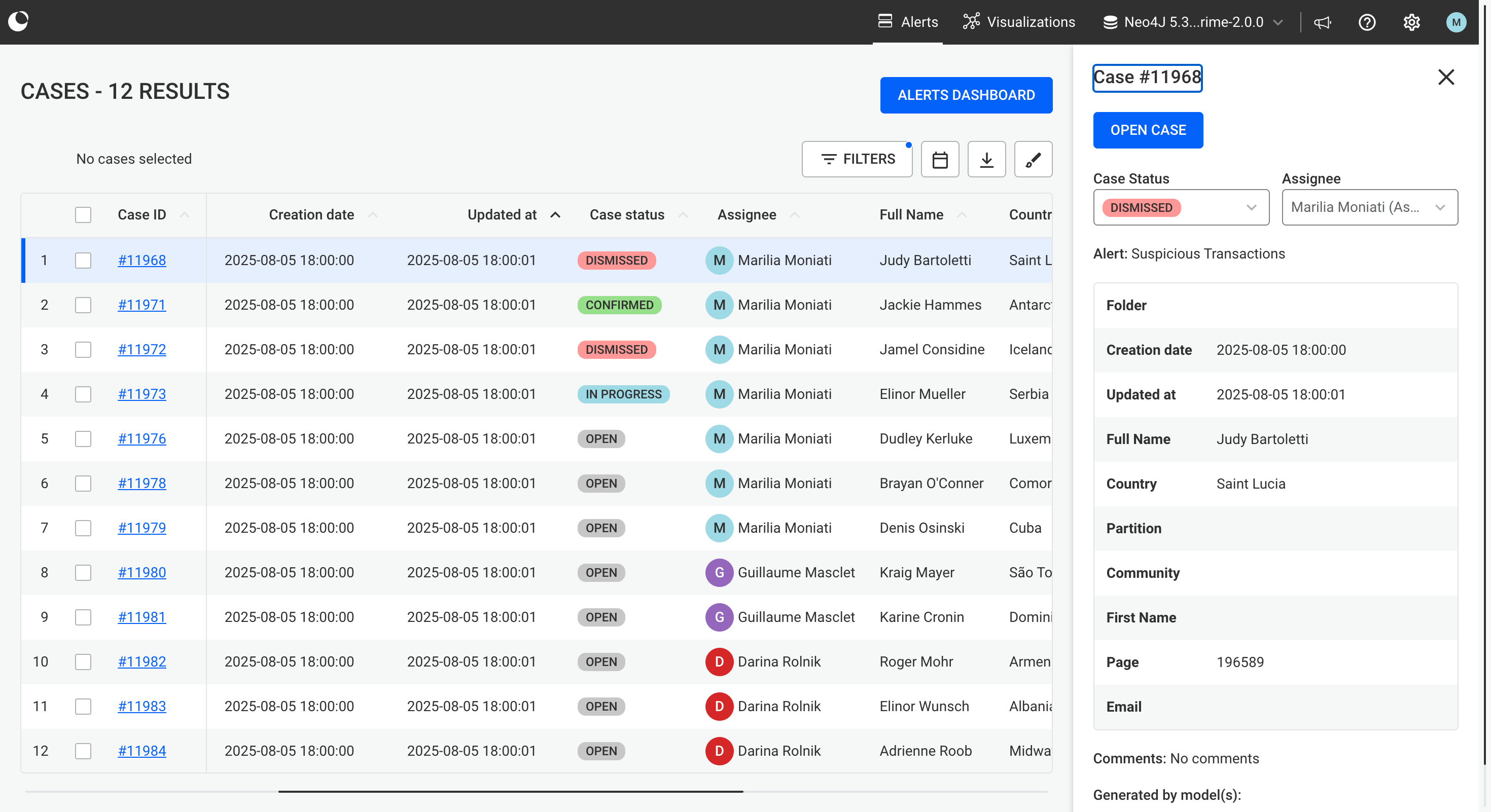
Task: Go to the Alerts tab
Action: click(x=908, y=22)
